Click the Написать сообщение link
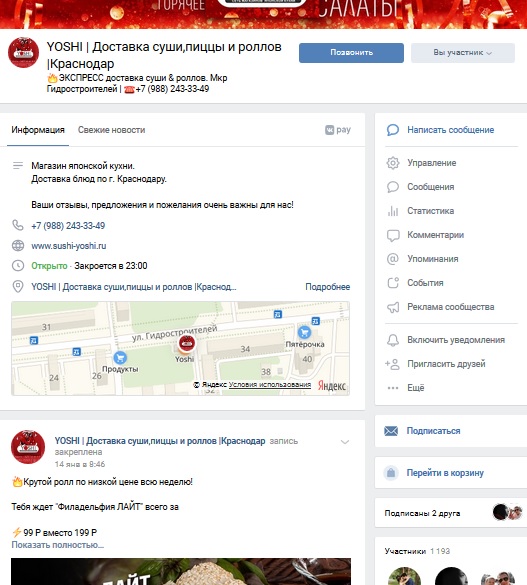Image resolution: width=527 pixels, height=585 pixels. [451, 130]
